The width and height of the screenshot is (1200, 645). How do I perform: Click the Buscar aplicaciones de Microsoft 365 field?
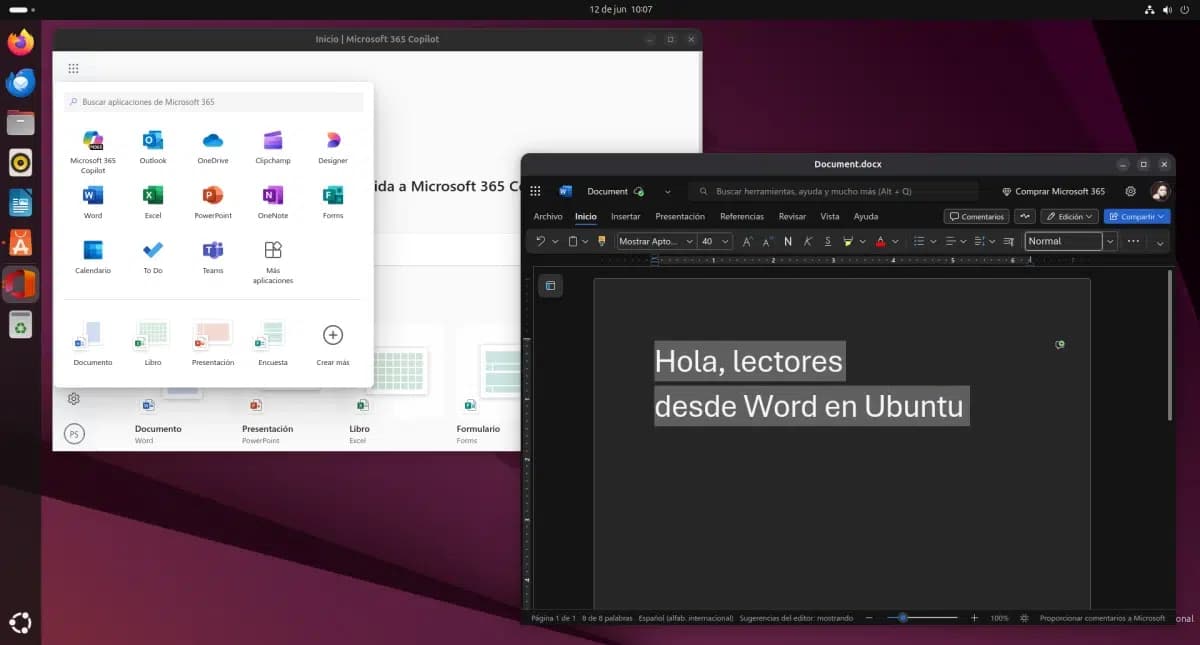click(213, 102)
